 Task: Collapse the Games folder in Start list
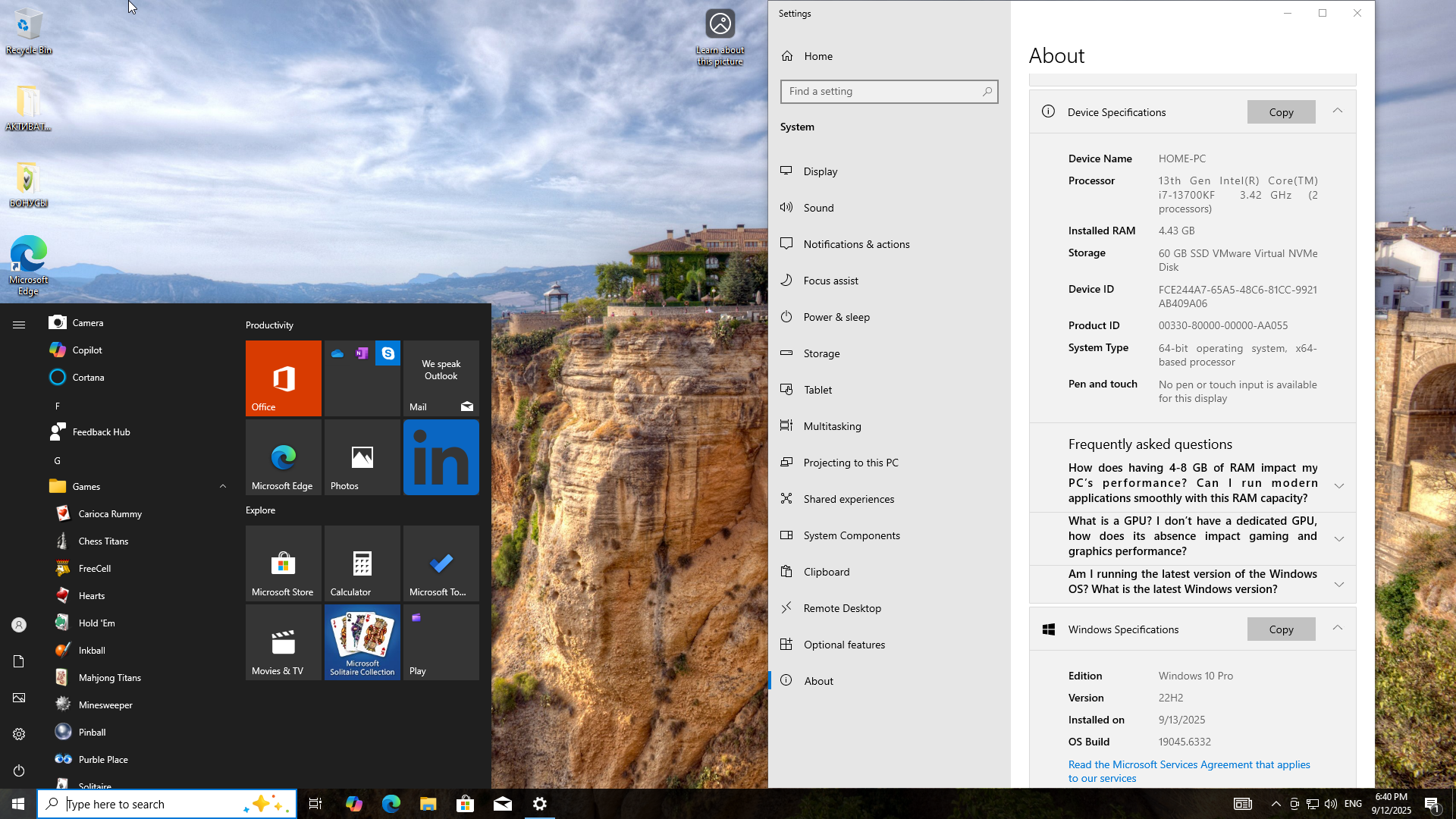coord(222,486)
